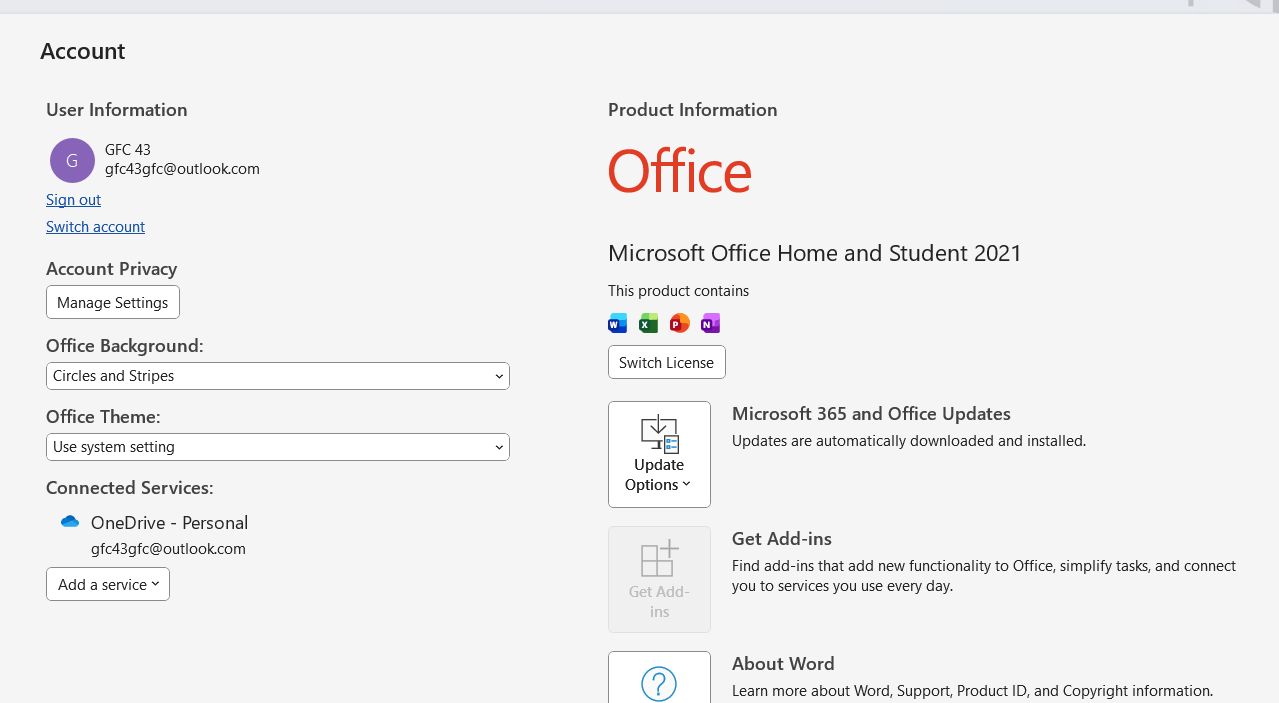Click the purple G user avatar

[72, 160]
